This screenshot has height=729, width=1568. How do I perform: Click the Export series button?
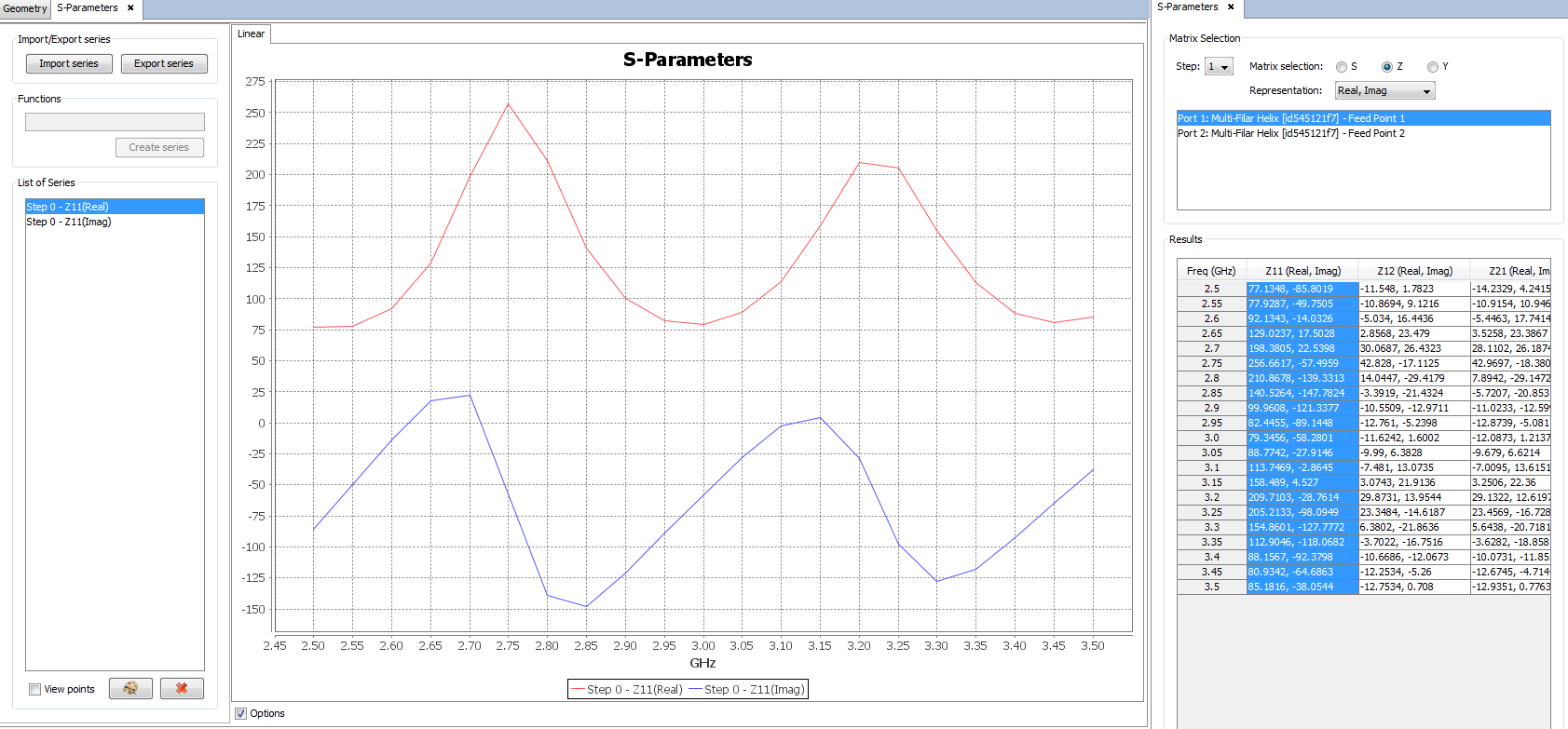pos(164,63)
